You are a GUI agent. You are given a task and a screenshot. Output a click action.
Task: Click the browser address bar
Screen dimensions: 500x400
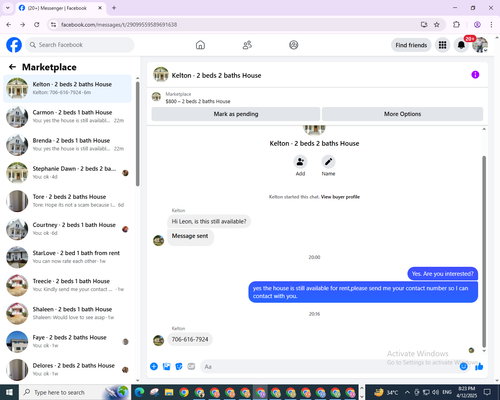click(x=233, y=24)
